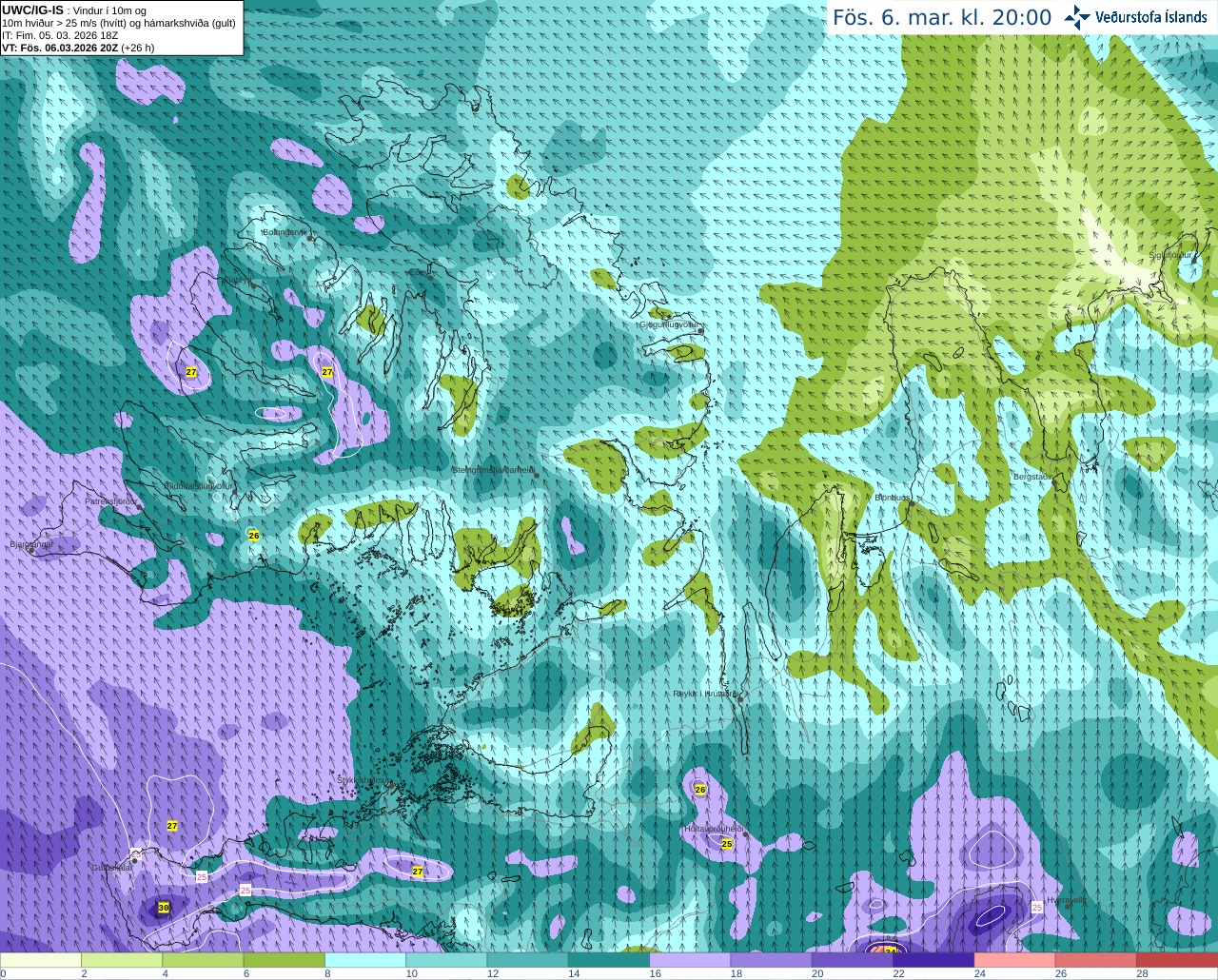Screen dimensions: 1218x980
Task: Click the red 28+ m/s legend swatch
Action: 1177,960
